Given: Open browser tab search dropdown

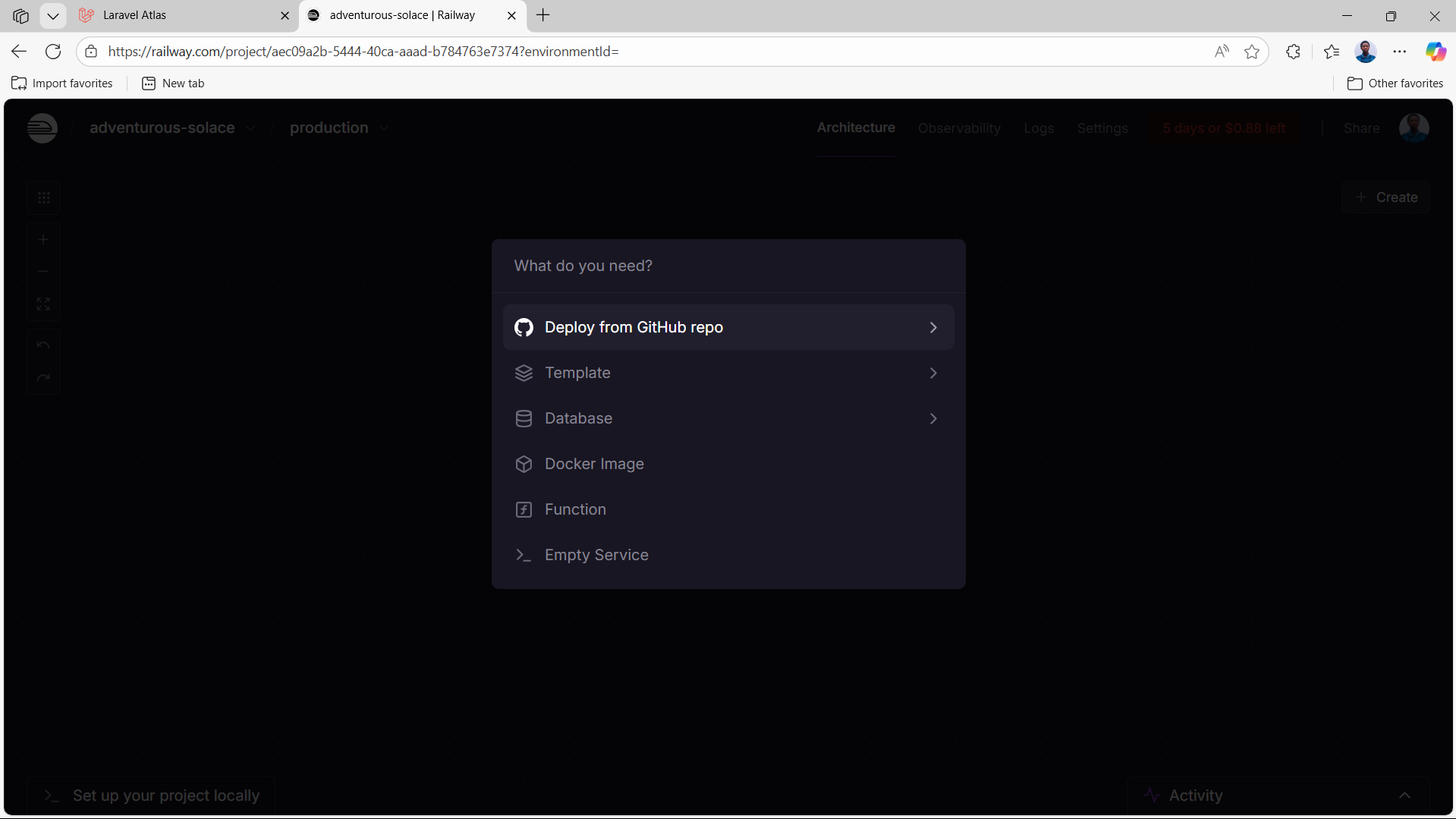Looking at the screenshot, I should [52, 15].
